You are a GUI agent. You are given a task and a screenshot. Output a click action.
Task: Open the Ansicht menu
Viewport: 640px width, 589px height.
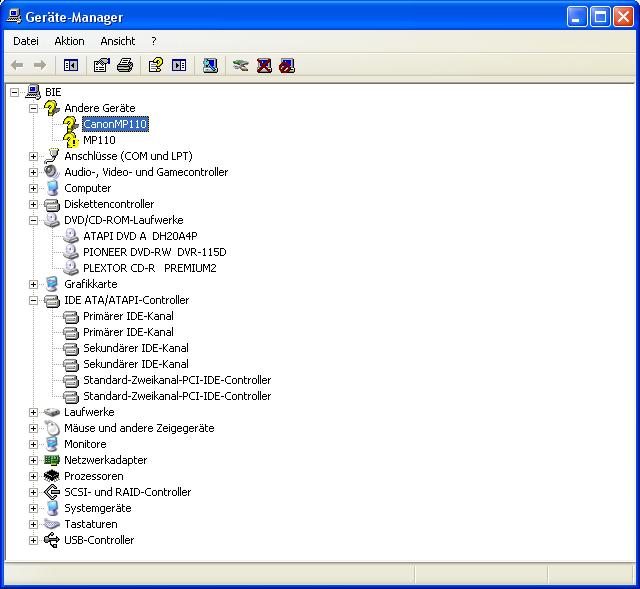117,41
